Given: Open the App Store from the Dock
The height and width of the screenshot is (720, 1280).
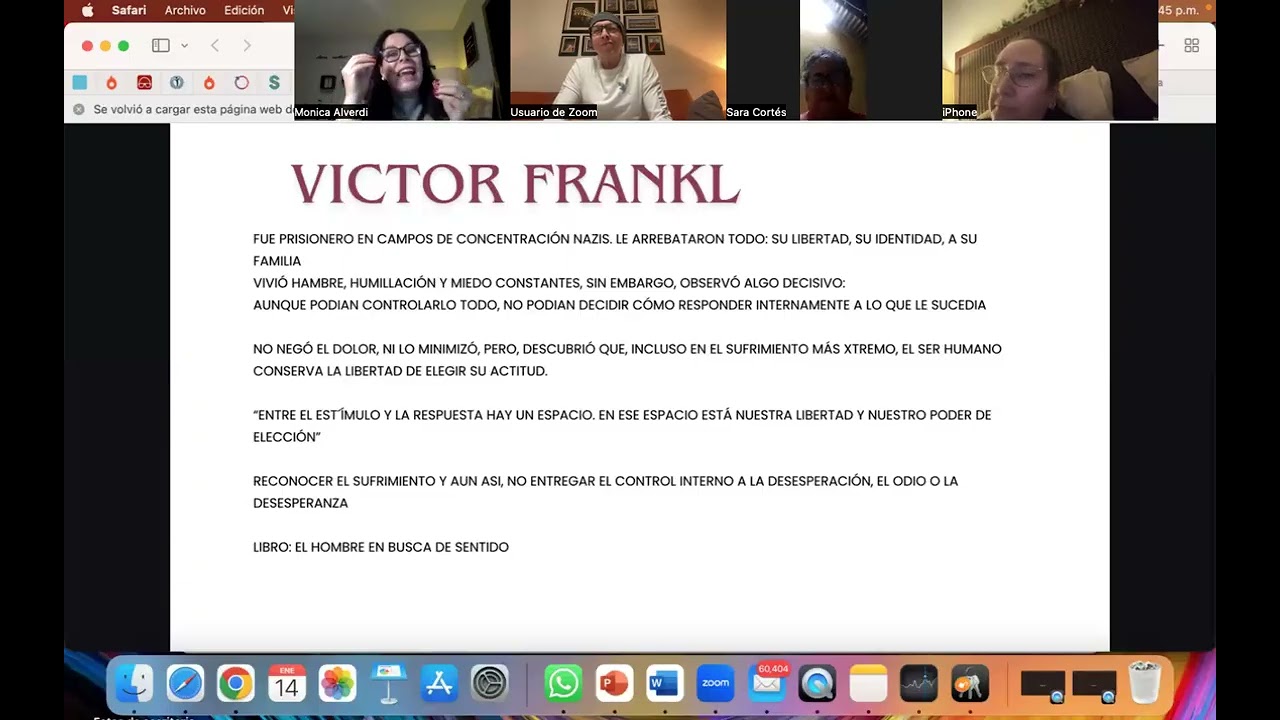Looking at the screenshot, I should [439, 684].
